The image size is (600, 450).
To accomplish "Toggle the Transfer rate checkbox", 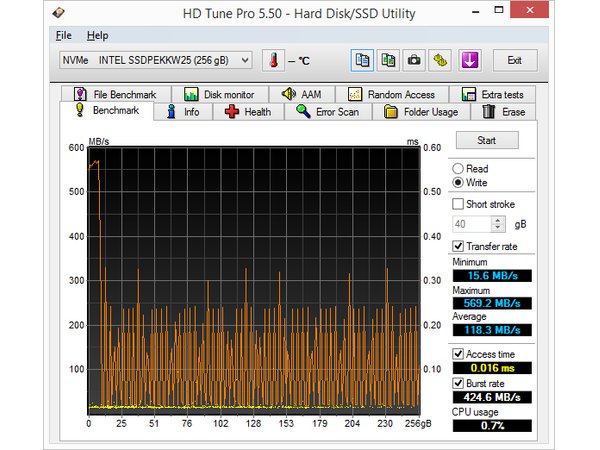I will (x=458, y=246).
